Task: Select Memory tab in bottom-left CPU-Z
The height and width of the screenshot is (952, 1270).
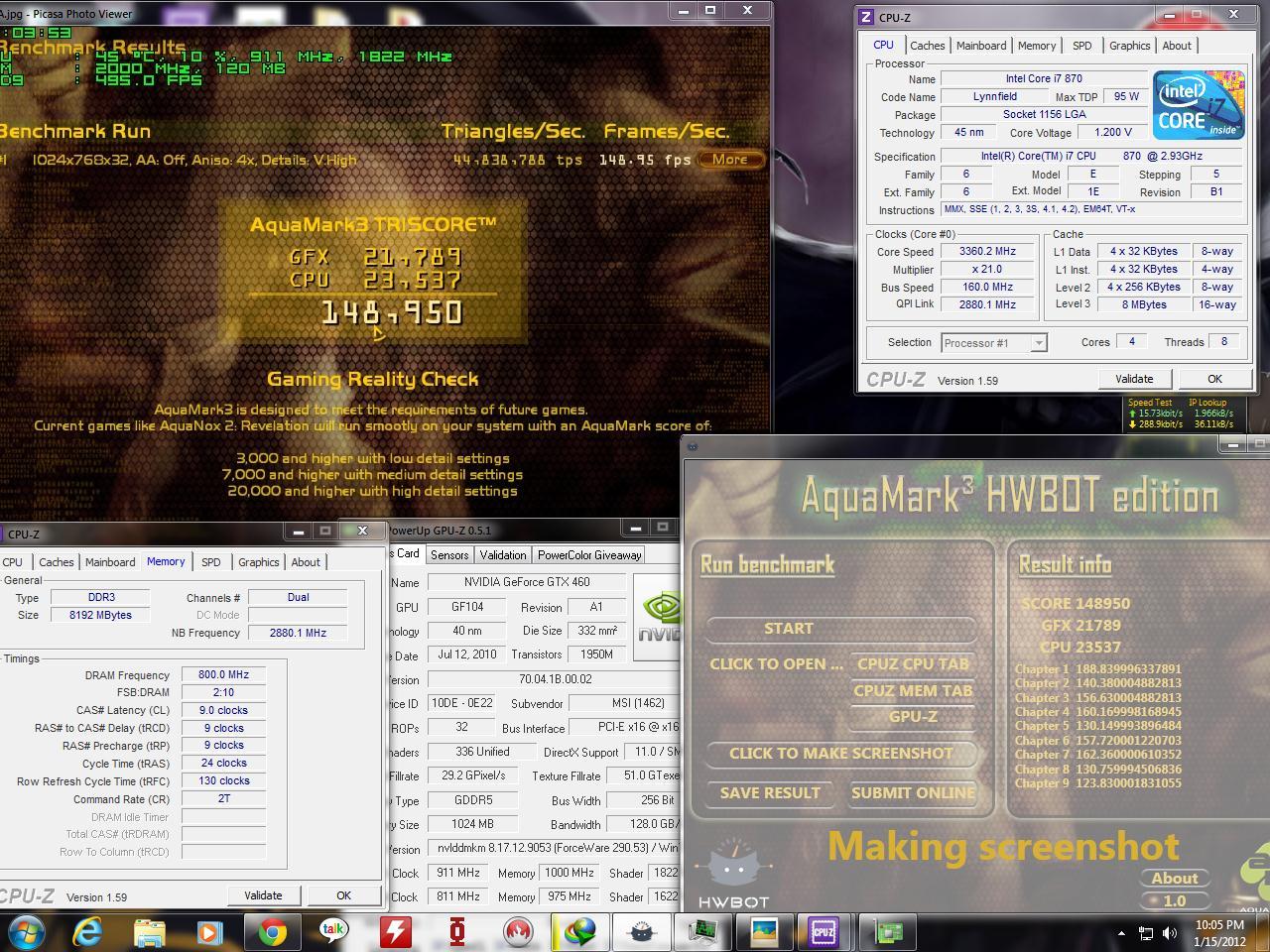Action: pyautogui.click(x=166, y=561)
